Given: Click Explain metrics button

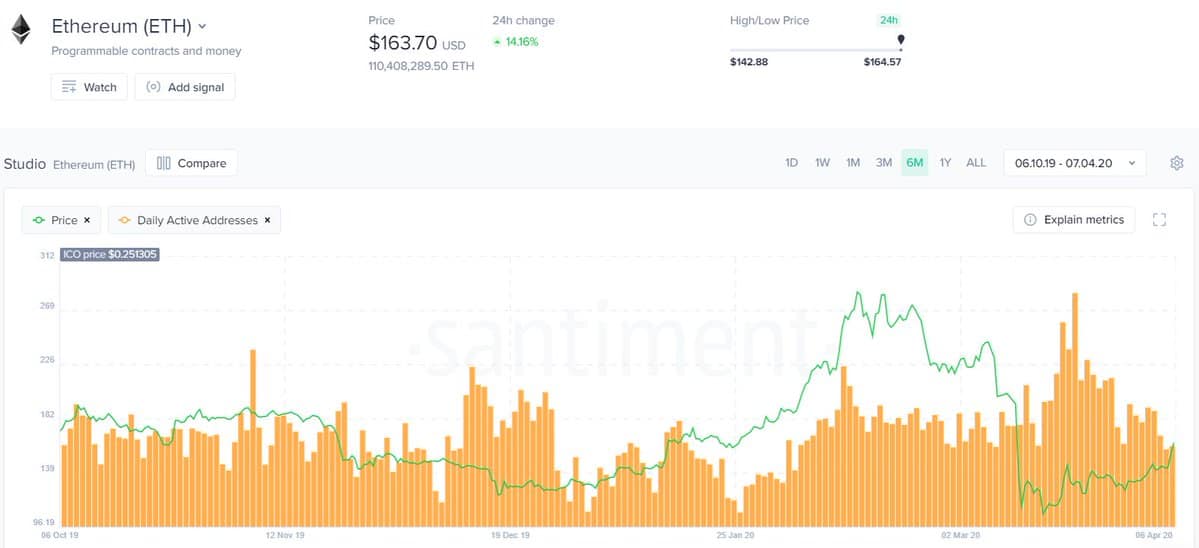Looking at the screenshot, I should [x=1074, y=220].
